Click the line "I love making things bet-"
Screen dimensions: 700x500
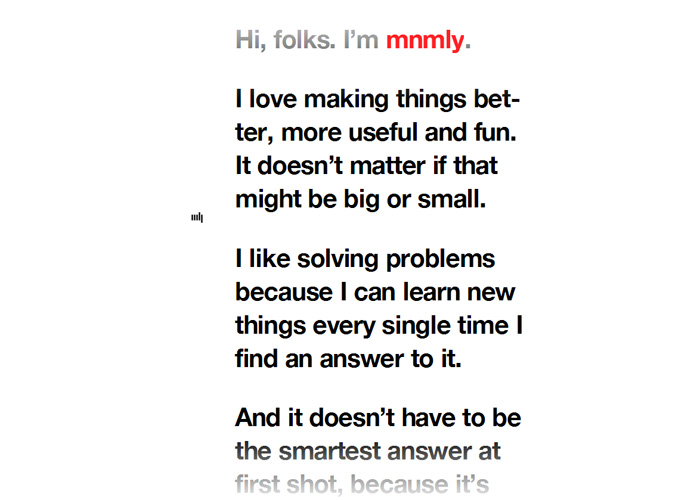click(378, 99)
